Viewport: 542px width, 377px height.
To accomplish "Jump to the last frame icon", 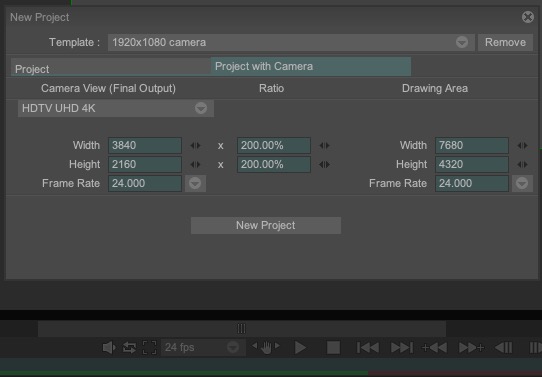I will (401, 347).
